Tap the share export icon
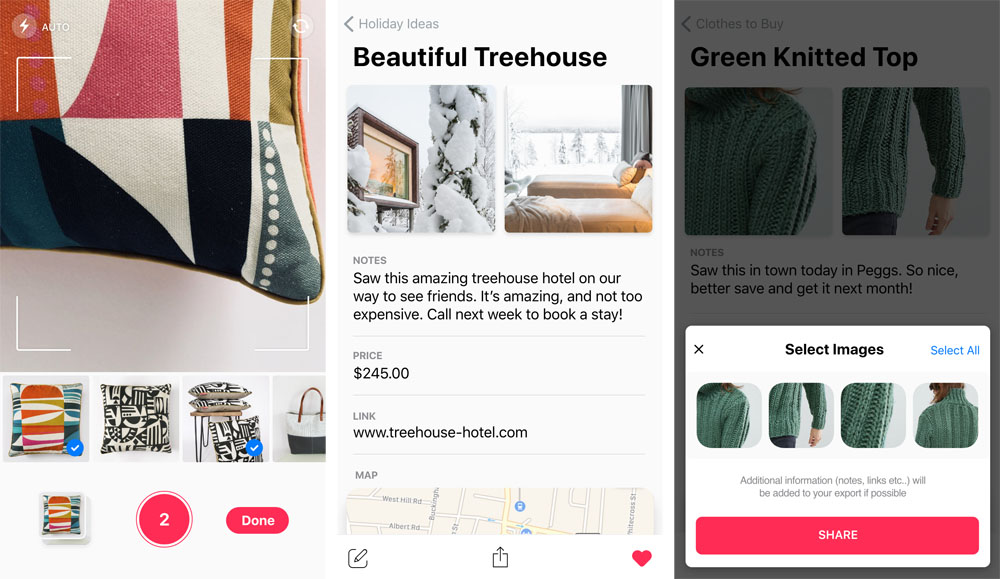 pyautogui.click(x=501, y=557)
